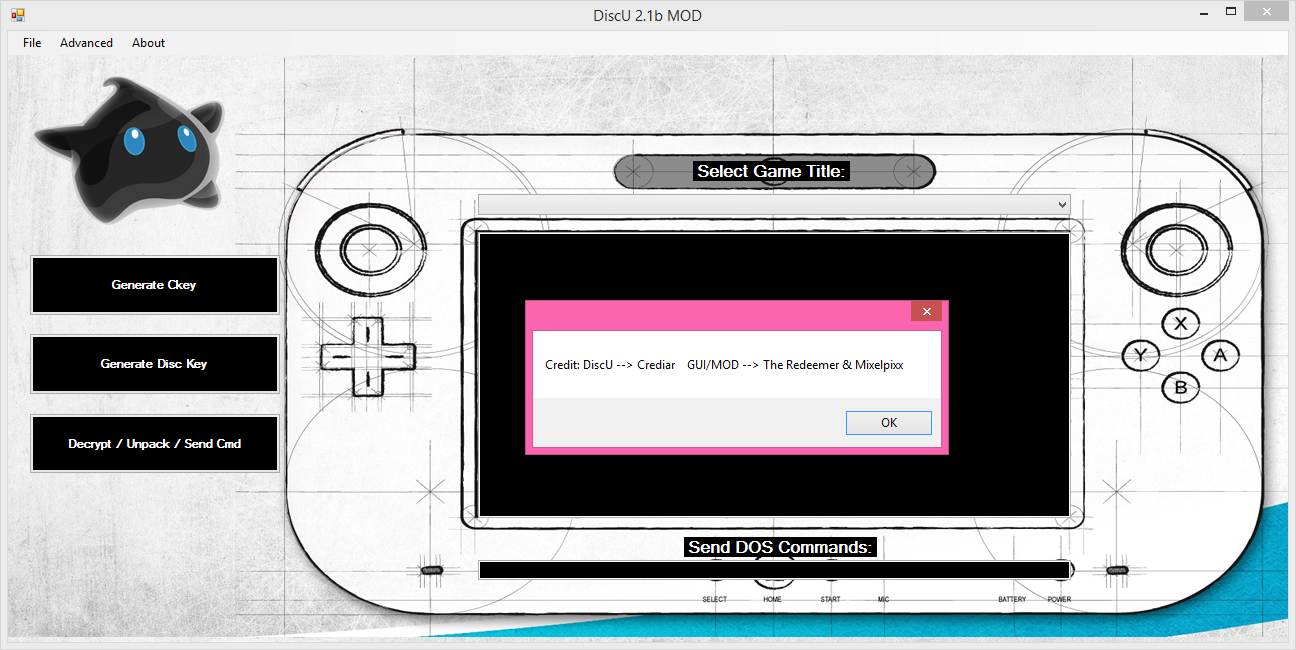Minimize the DiscU window
Viewport: 1296px width, 650px height.
(x=1205, y=13)
